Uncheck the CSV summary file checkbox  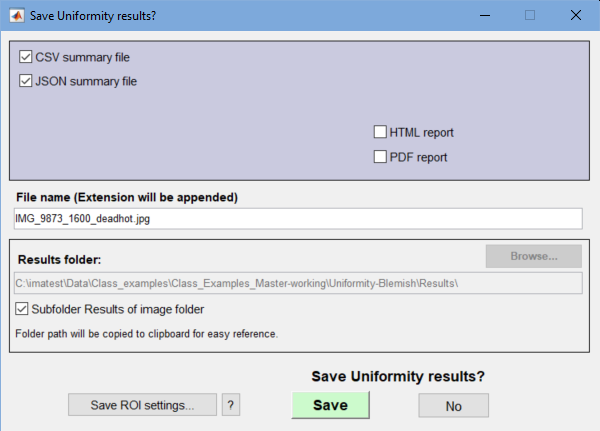(26, 57)
